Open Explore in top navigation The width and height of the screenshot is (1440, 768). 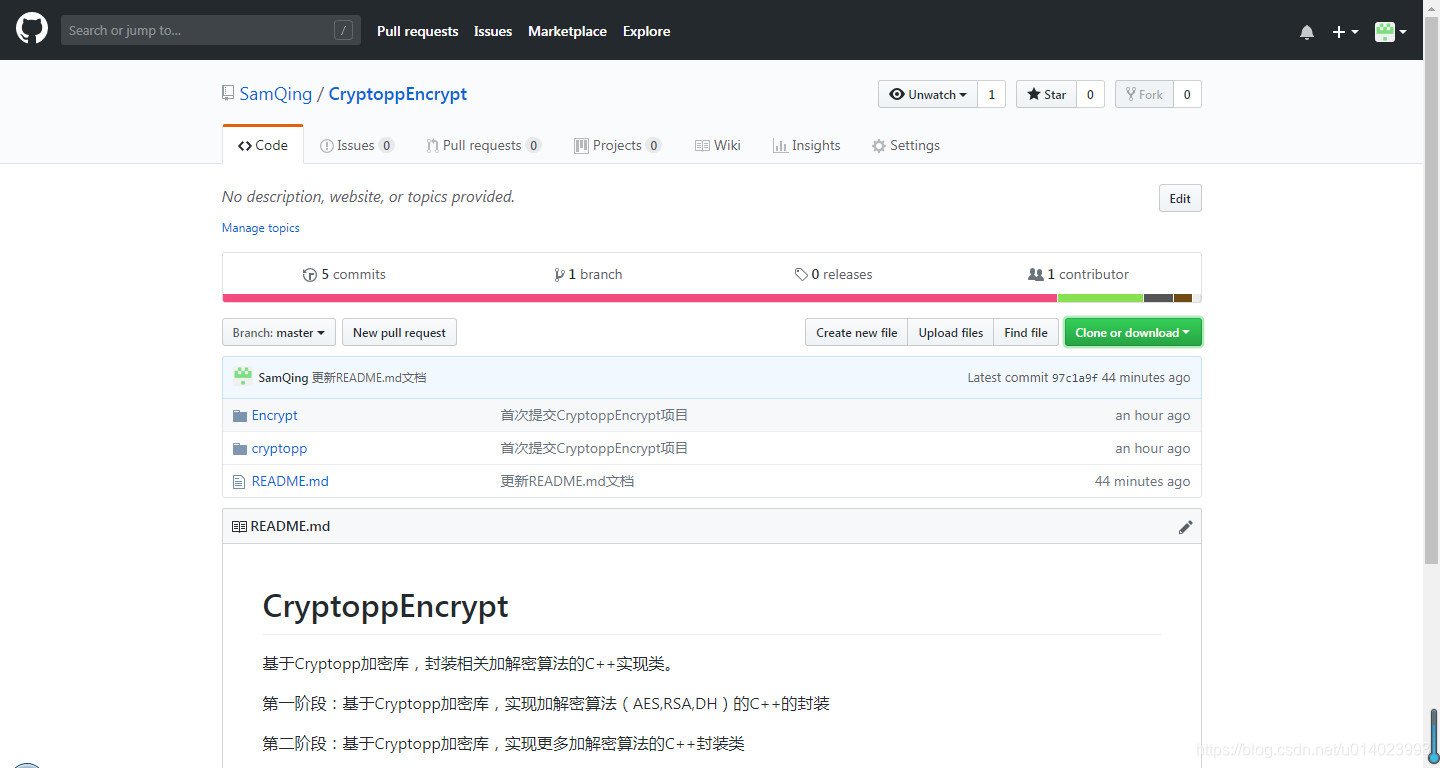(646, 31)
